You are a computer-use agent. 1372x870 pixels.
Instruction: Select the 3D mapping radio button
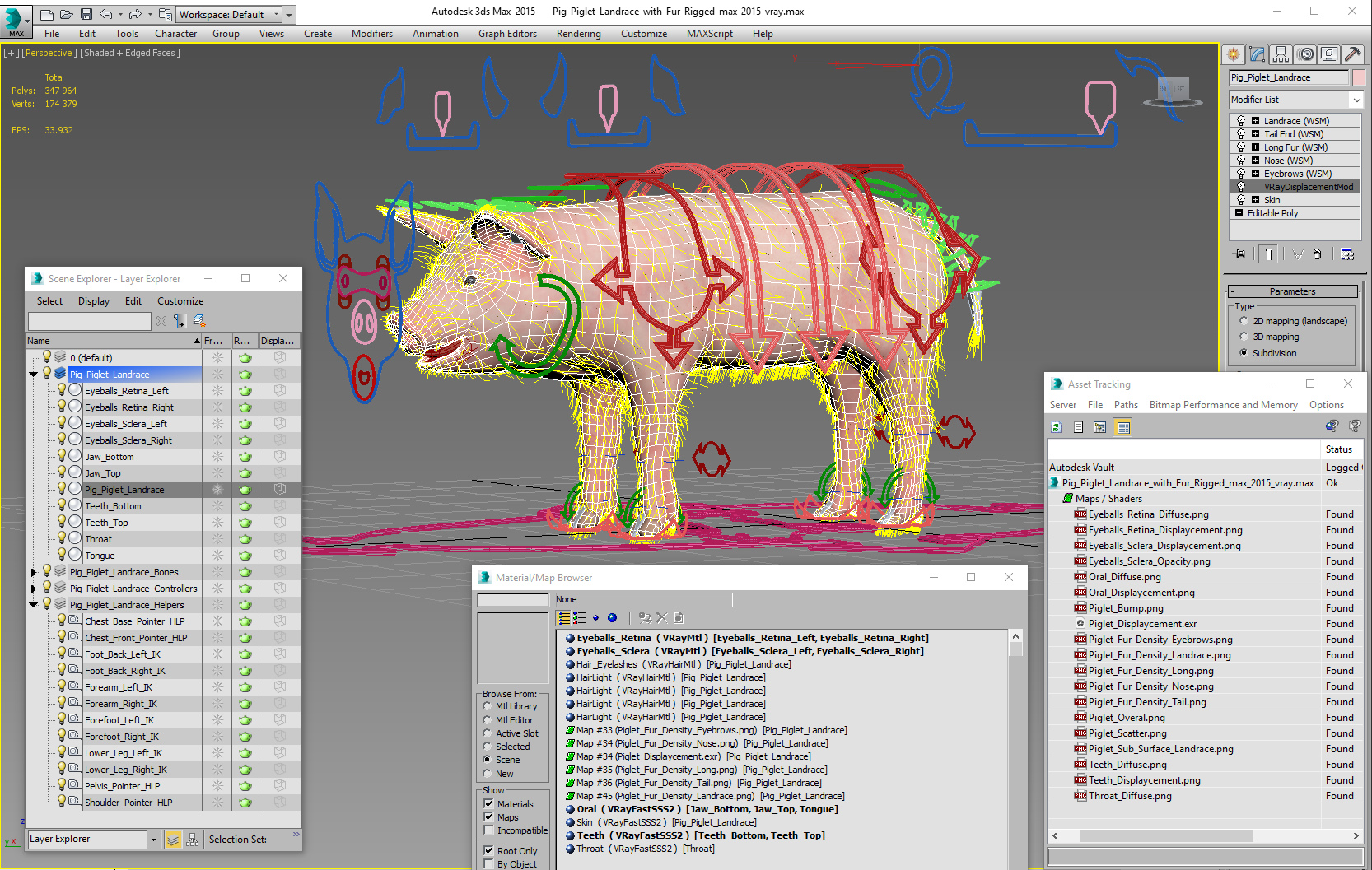[1244, 337]
